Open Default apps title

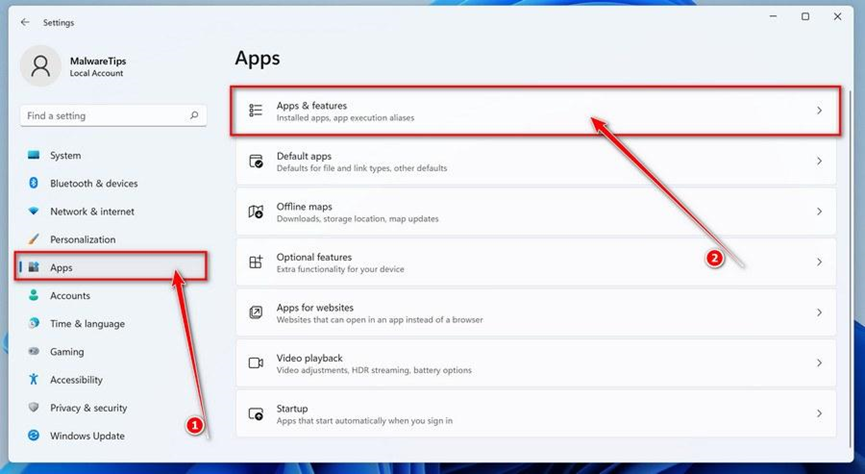(x=304, y=156)
